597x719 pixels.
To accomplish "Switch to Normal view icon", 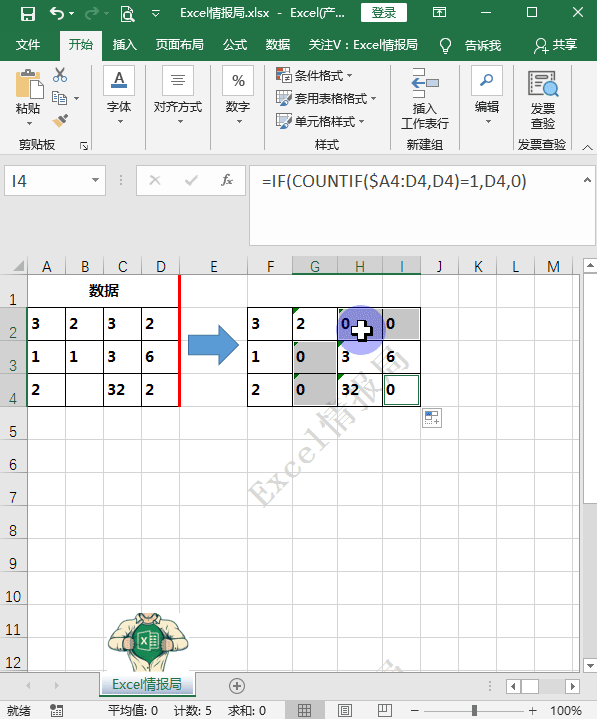I will click(304, 710).
